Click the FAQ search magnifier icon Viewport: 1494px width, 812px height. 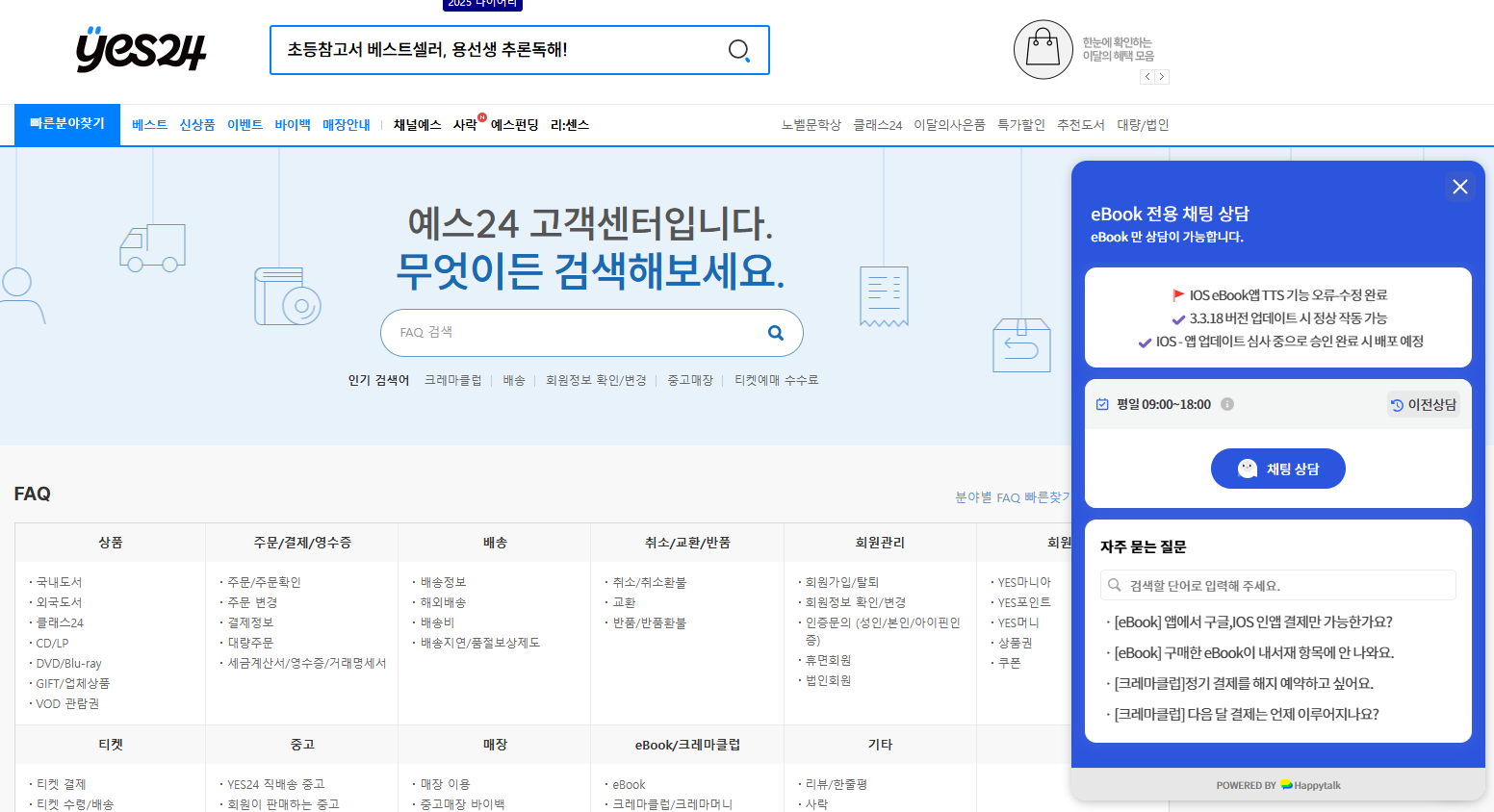tap(775, 333)
